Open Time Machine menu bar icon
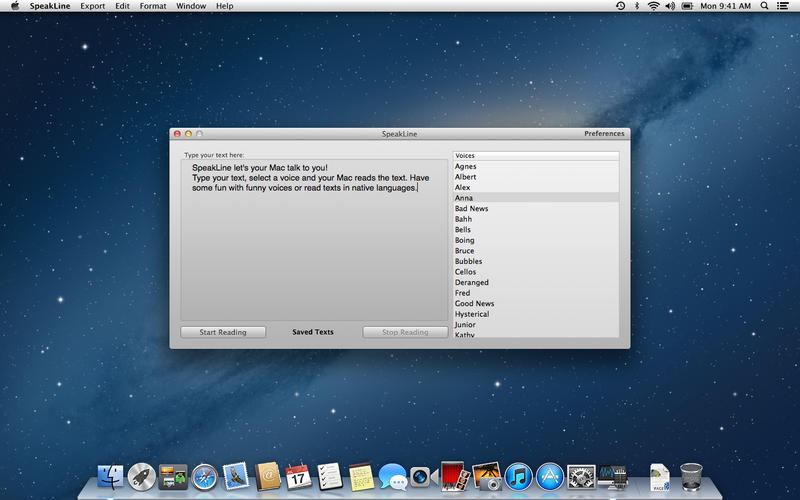 pos(620,6)
